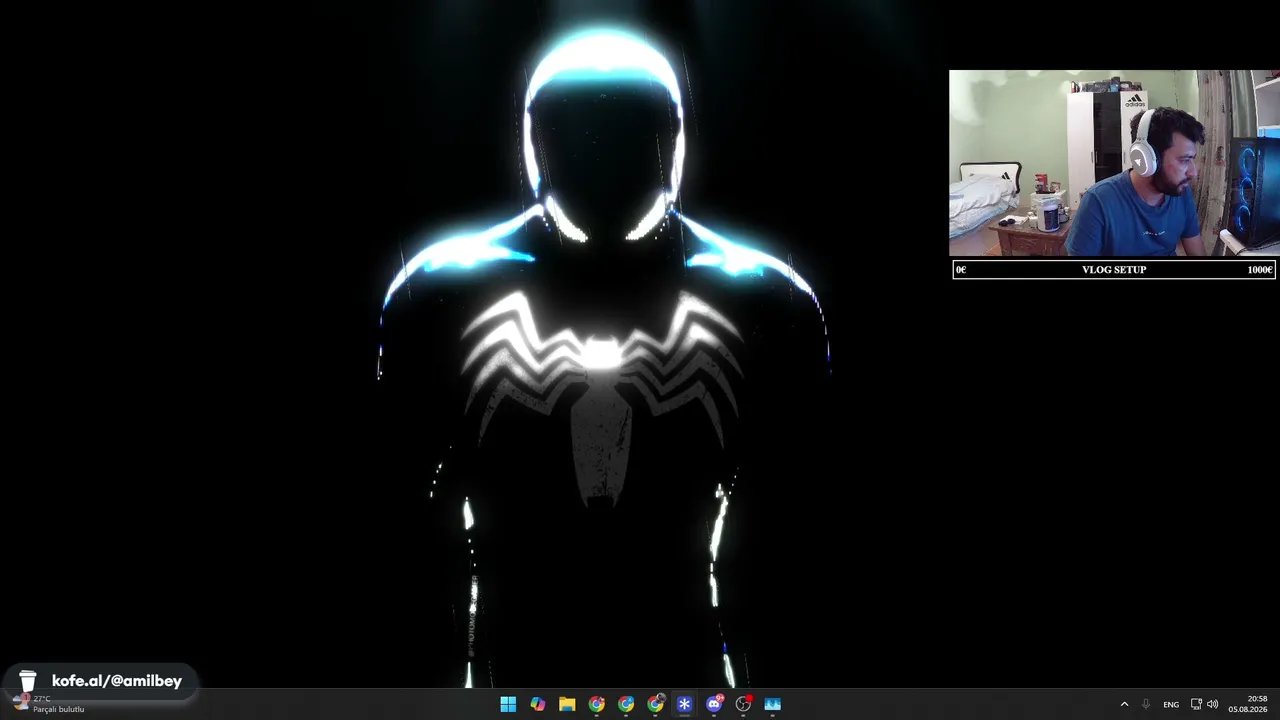
Task: Switch to OBS Studio in the taskbar
Action: pos(743,704)
